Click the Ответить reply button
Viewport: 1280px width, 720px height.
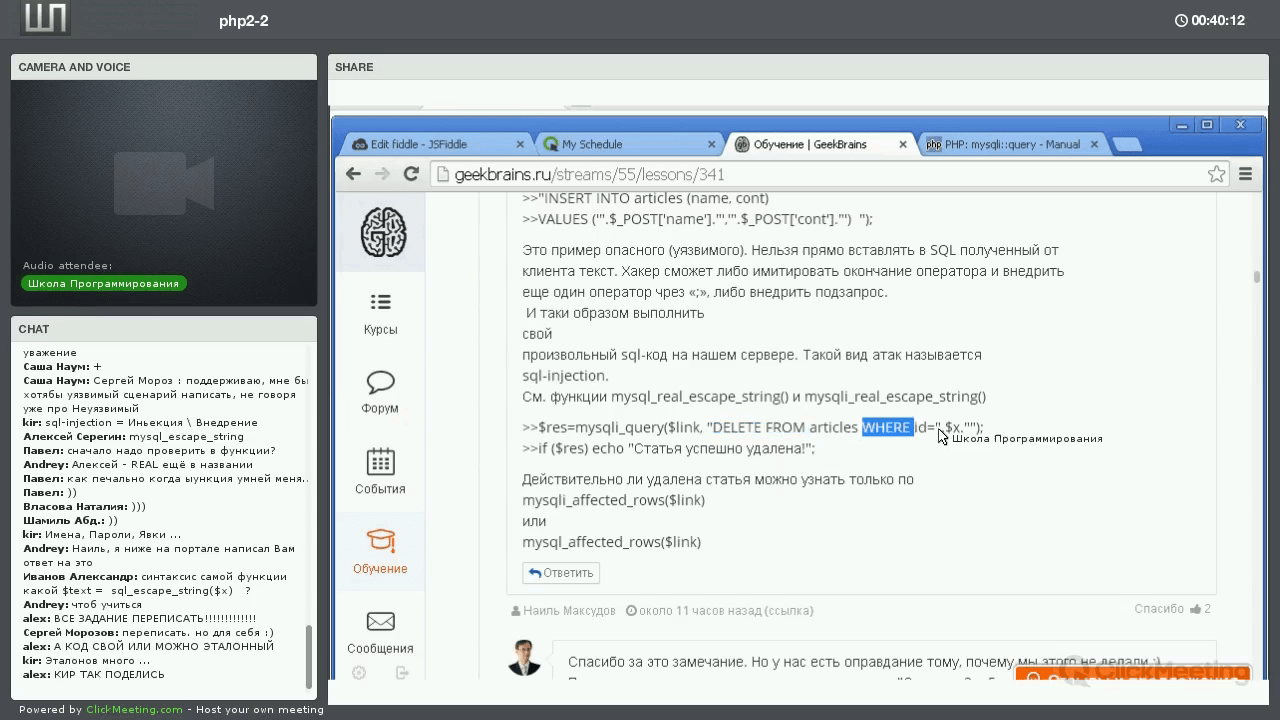point(561,573)
